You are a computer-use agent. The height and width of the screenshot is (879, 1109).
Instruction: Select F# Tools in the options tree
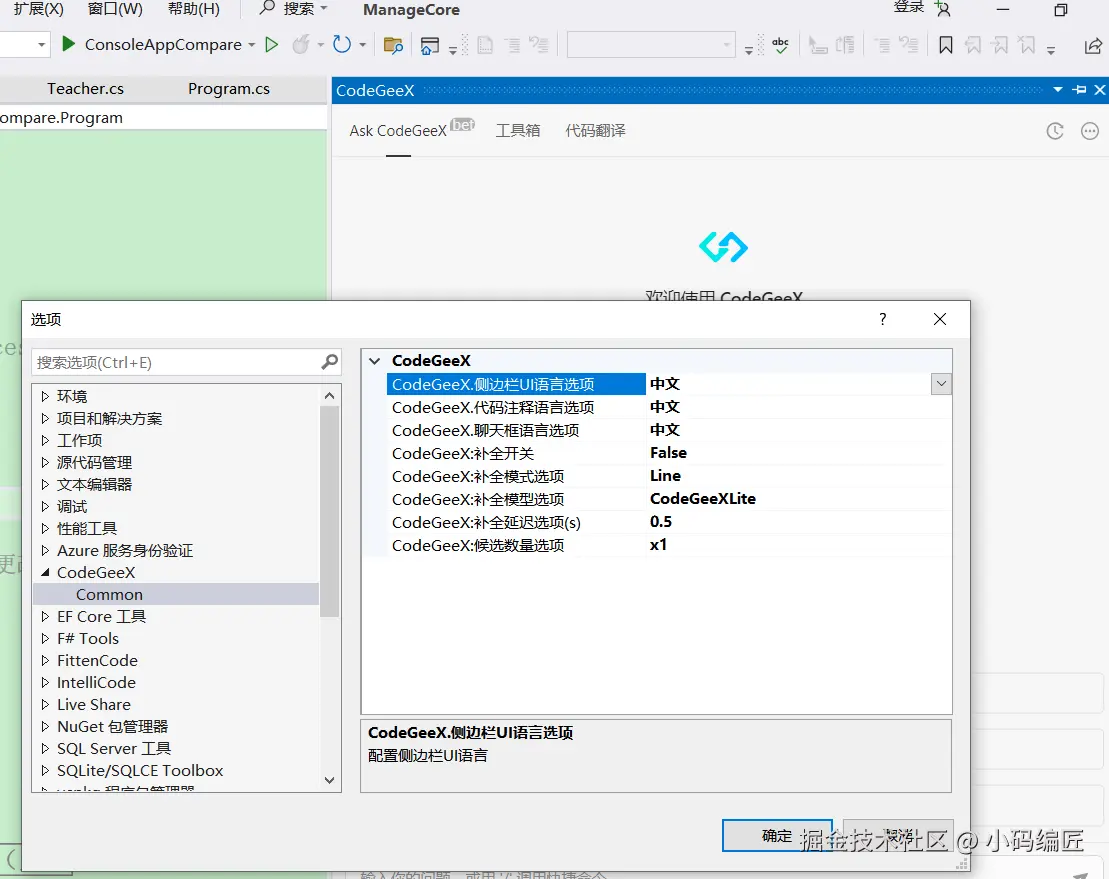88,639
